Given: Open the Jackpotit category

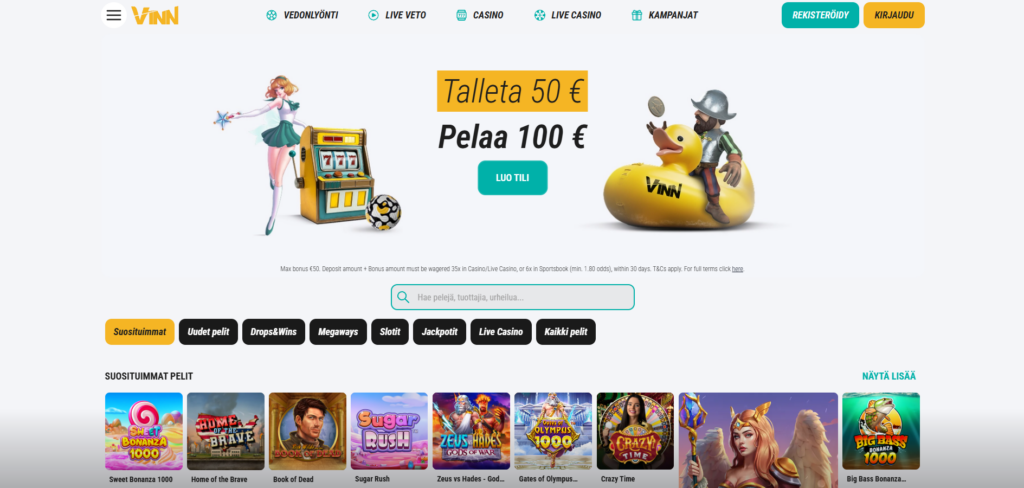Looking at the screenshot, I should click(440, 332).
